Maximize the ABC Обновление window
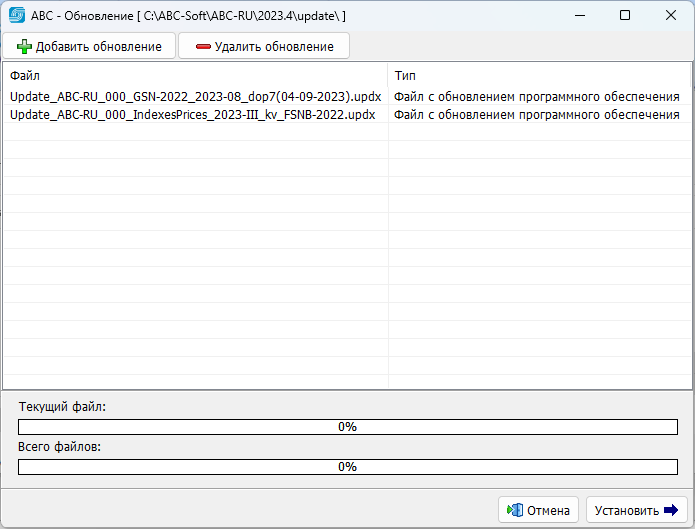Image resolution: width=695 pixels, height=529 pixels. pyautogui.click(x=625, y=16)
